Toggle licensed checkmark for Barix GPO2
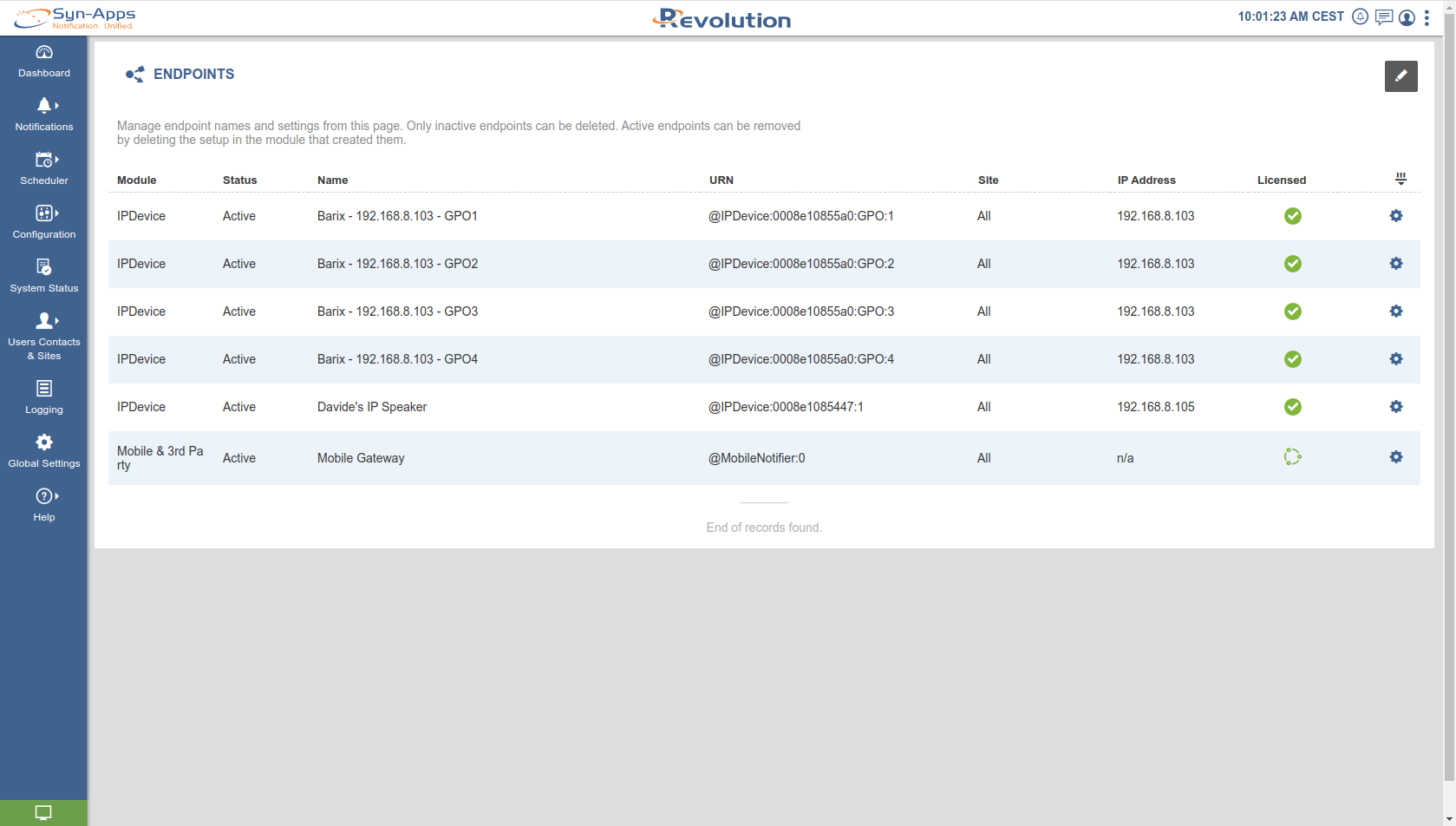1456x826 pixels. 1292,264
